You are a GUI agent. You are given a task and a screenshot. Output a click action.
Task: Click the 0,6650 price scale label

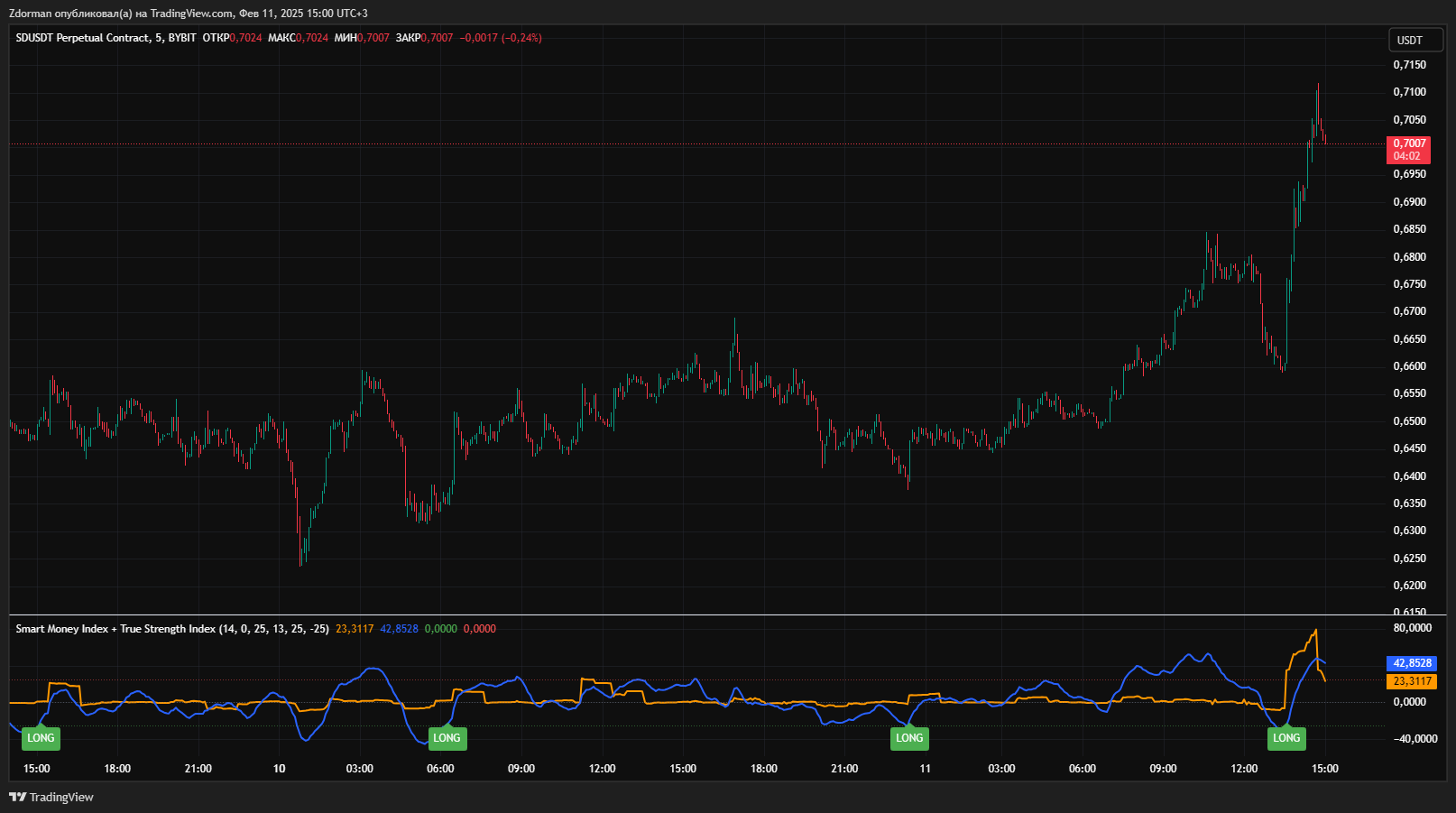1410,339
